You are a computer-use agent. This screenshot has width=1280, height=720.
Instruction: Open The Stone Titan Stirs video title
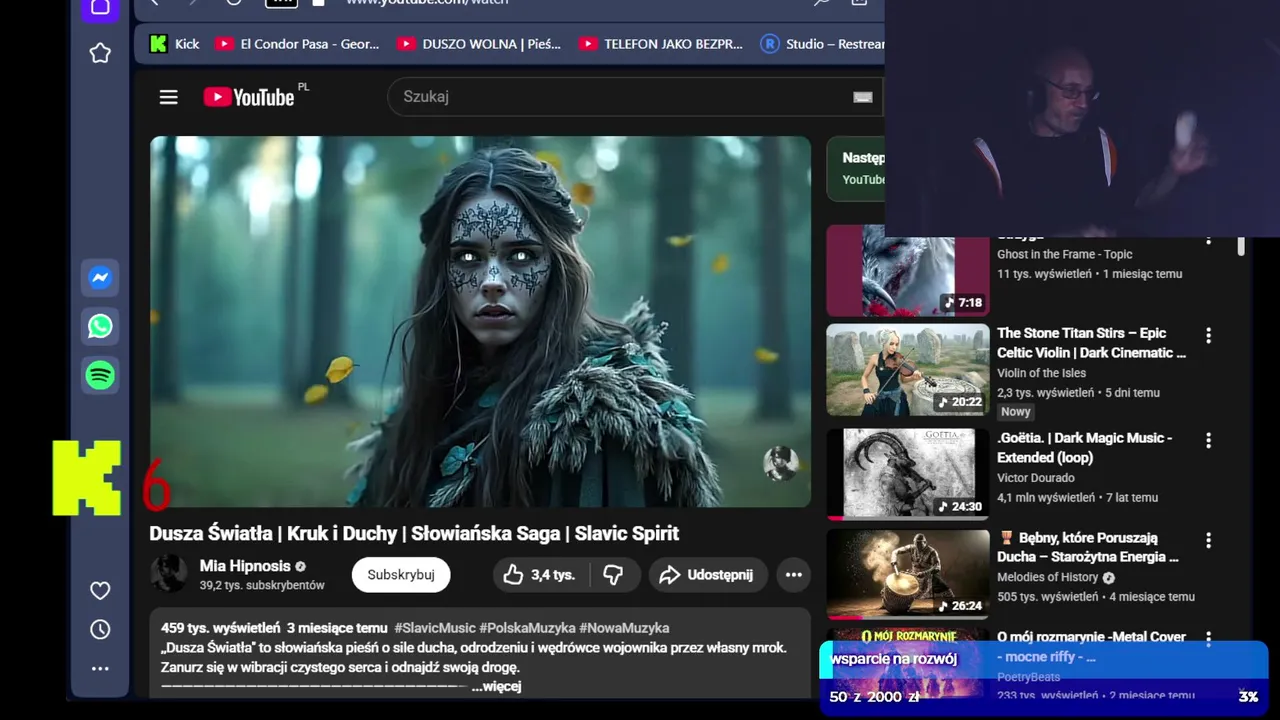click(1092, 343)
